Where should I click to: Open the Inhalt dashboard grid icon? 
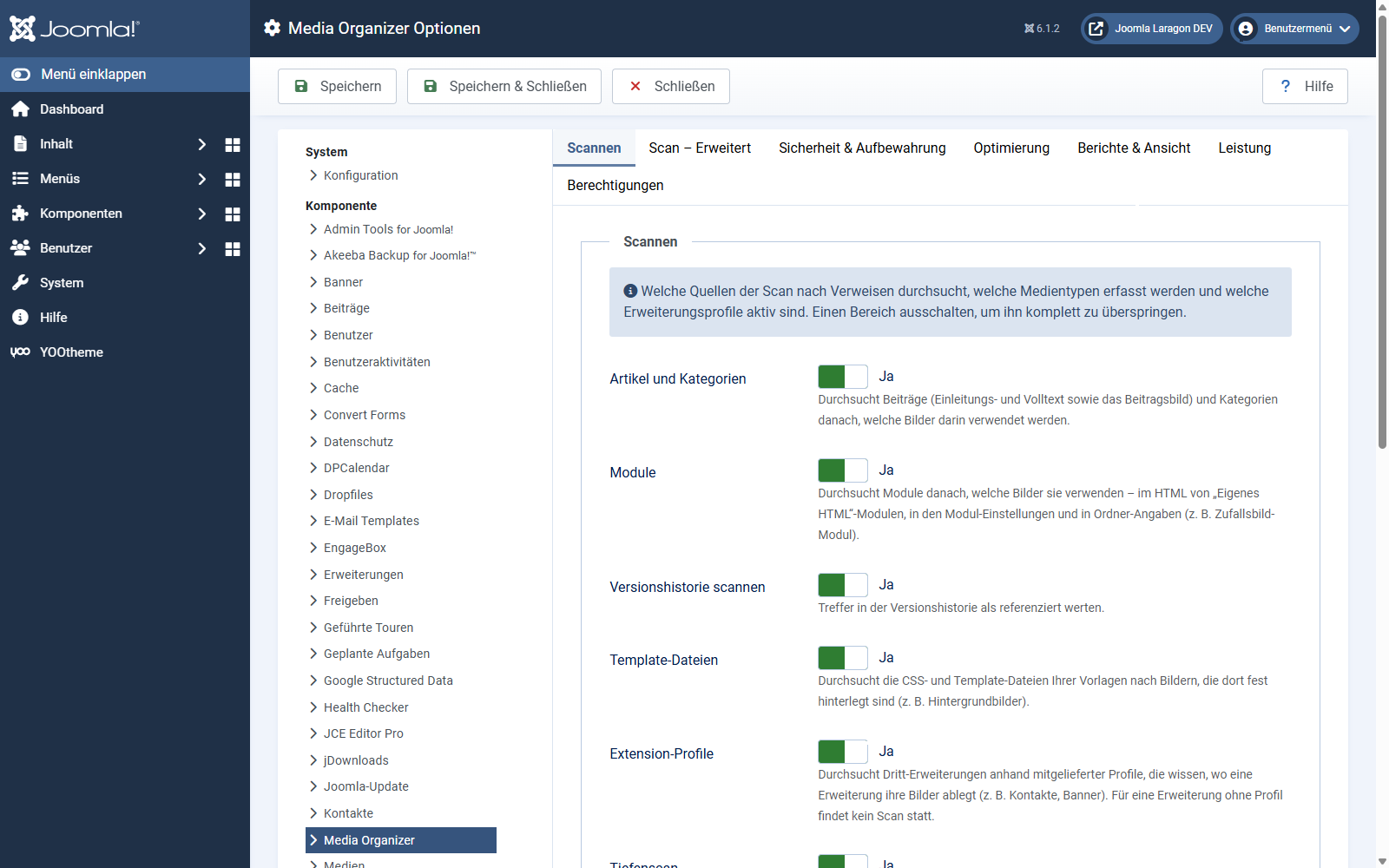(233, 144)
